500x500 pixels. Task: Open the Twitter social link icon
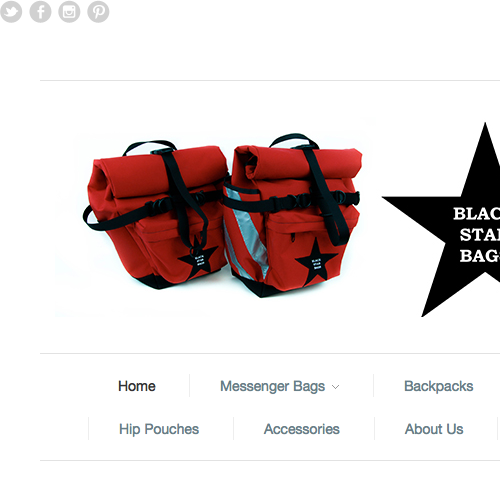[11, 12]
